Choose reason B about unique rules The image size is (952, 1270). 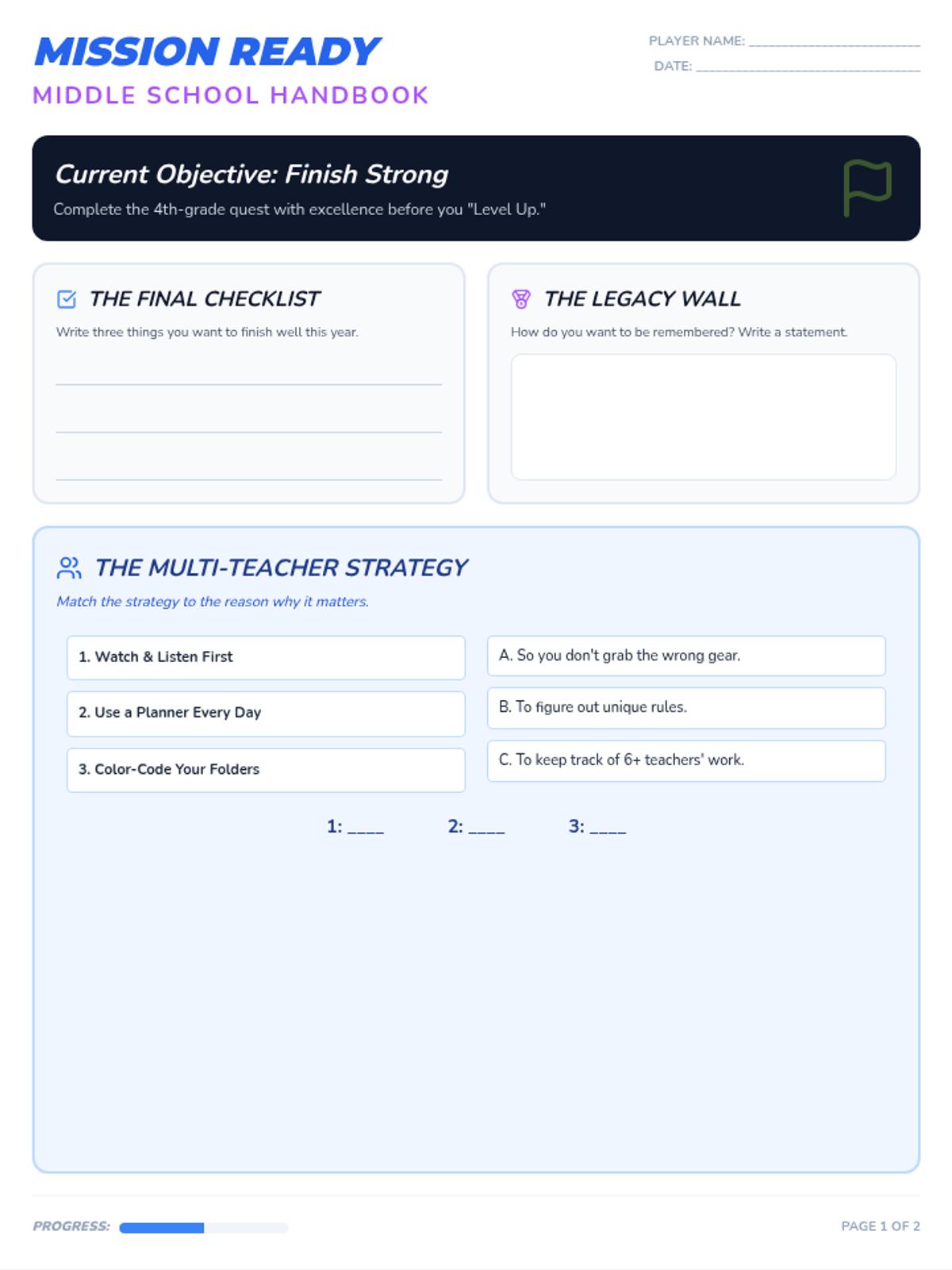coord(686,707)
